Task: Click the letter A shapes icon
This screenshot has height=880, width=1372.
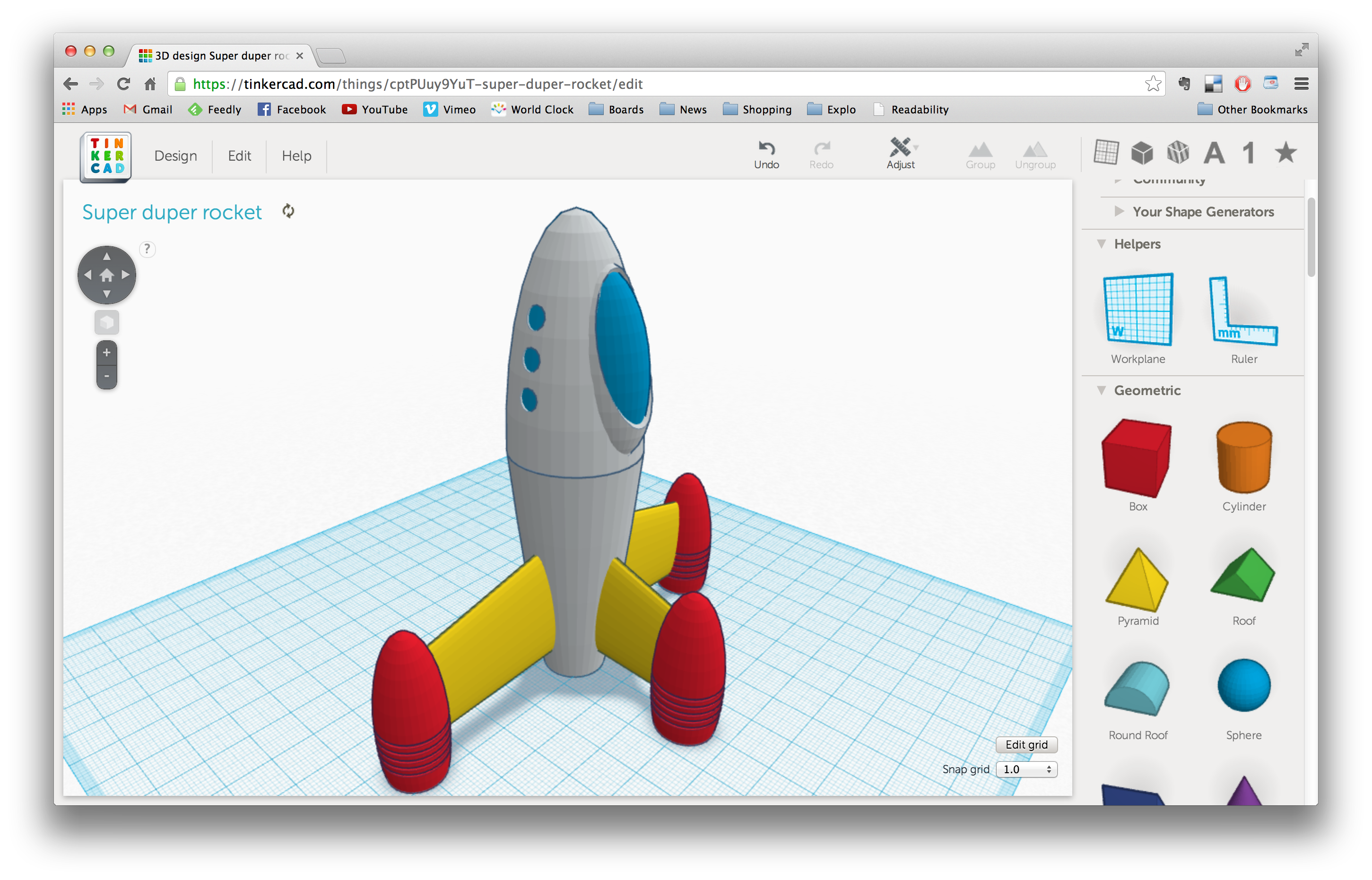Action: point(1214,153)
